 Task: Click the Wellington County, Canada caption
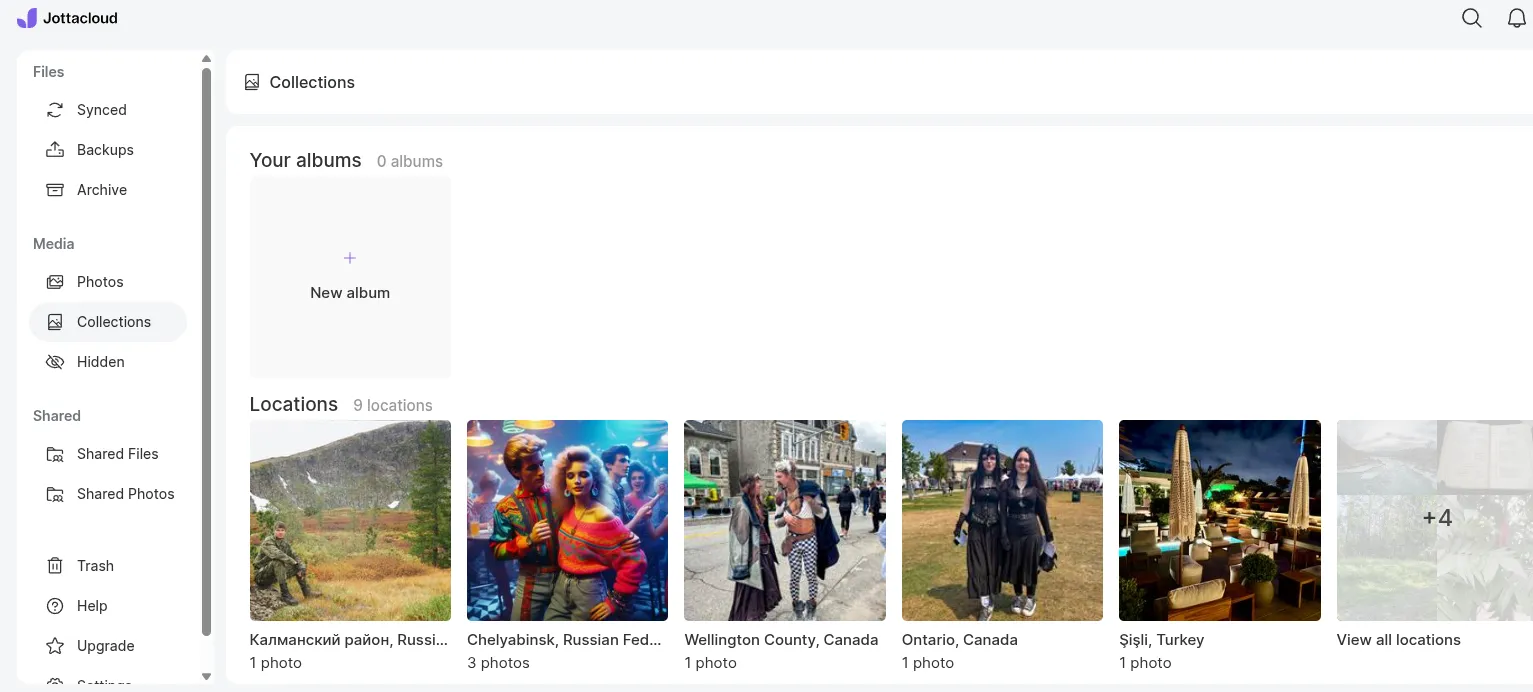[781, 640]
